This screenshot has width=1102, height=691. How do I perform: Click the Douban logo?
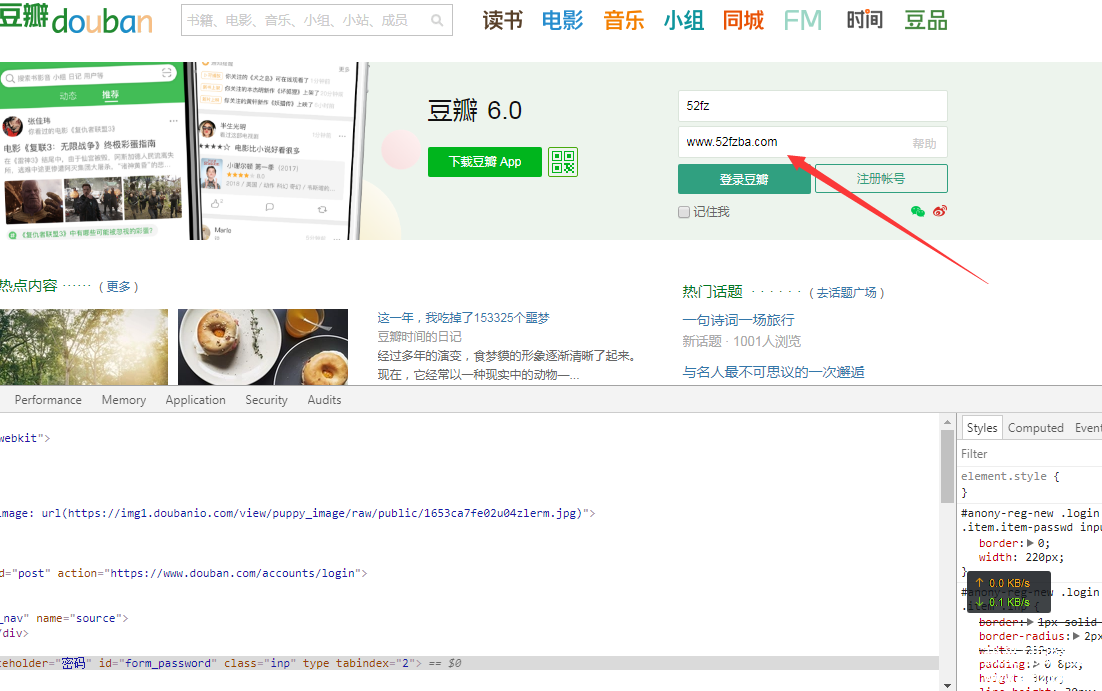point(76,19)
